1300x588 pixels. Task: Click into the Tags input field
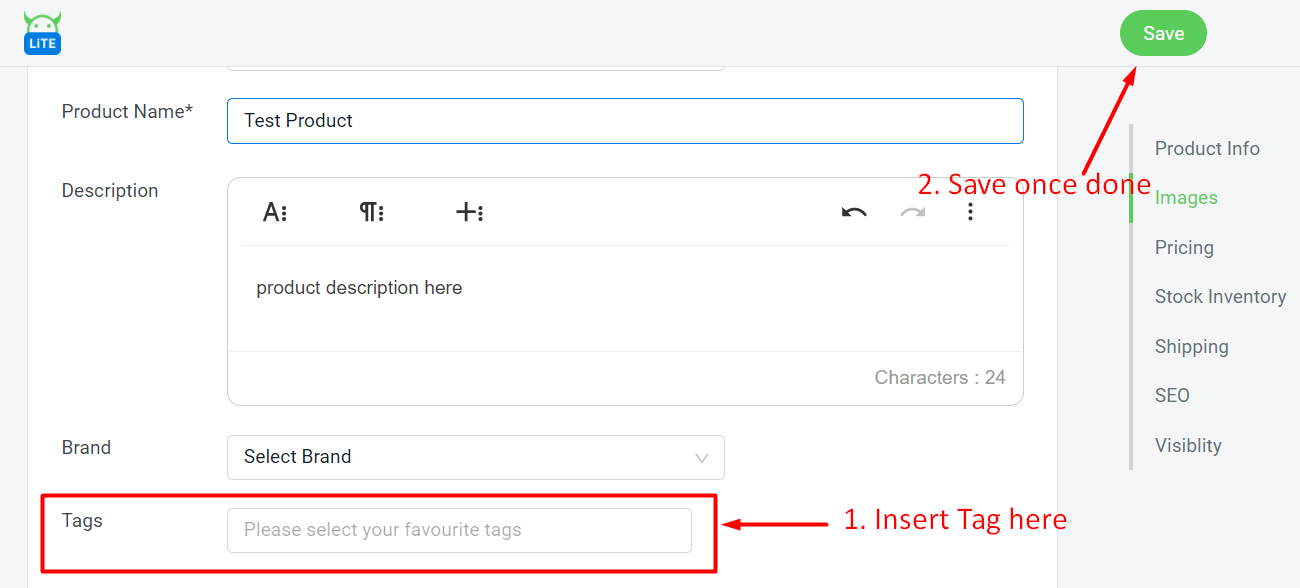coord(459,530)
